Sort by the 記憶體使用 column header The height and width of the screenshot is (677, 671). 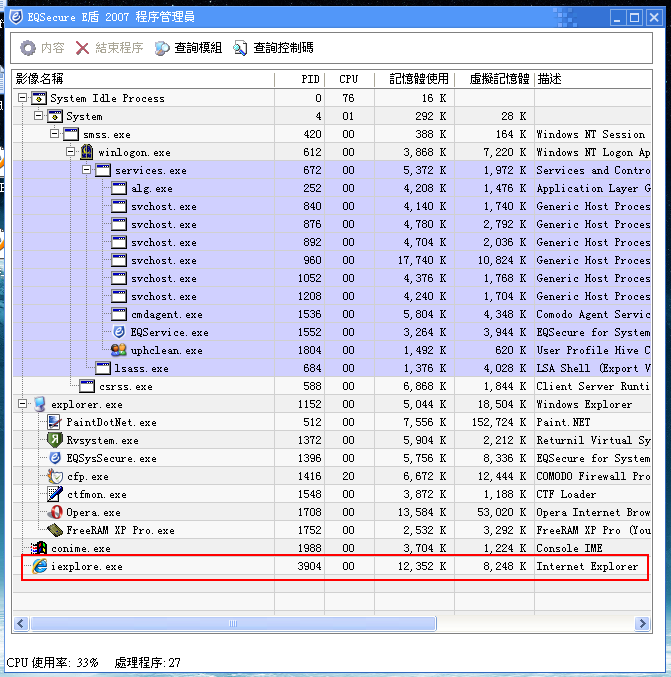(x=414, y=79)
